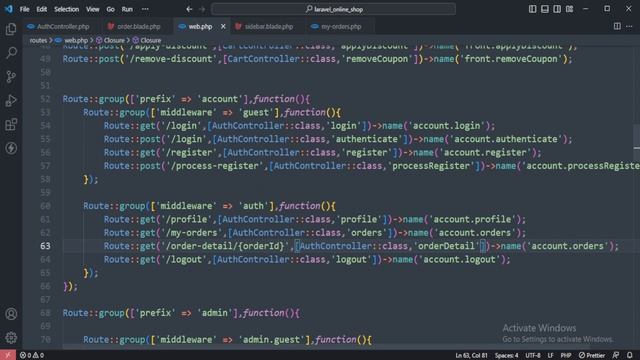Click line number 68 in gutter

point(45,313)
